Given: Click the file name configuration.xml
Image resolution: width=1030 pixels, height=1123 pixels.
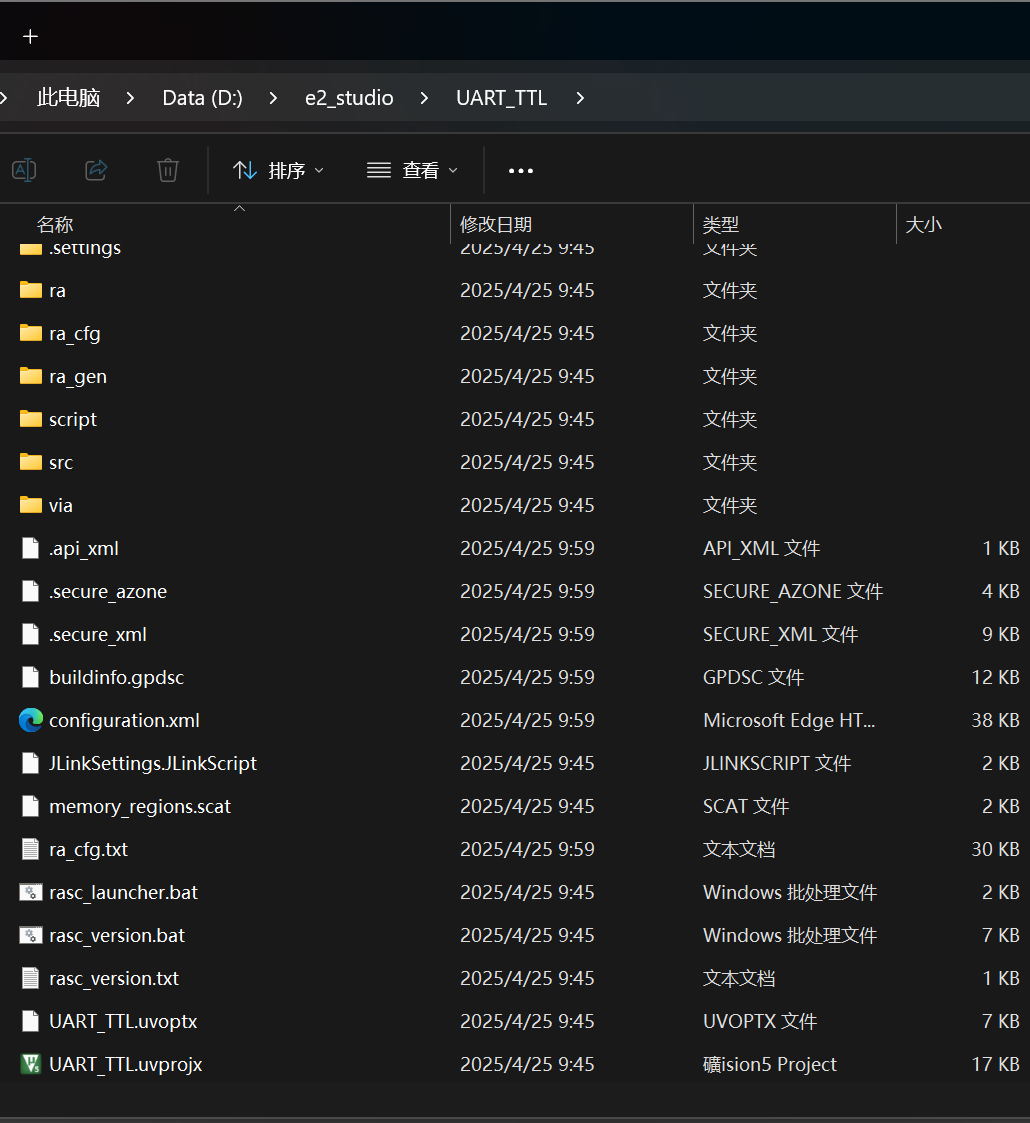Looking at the screenshot, I should coord(125,720).
